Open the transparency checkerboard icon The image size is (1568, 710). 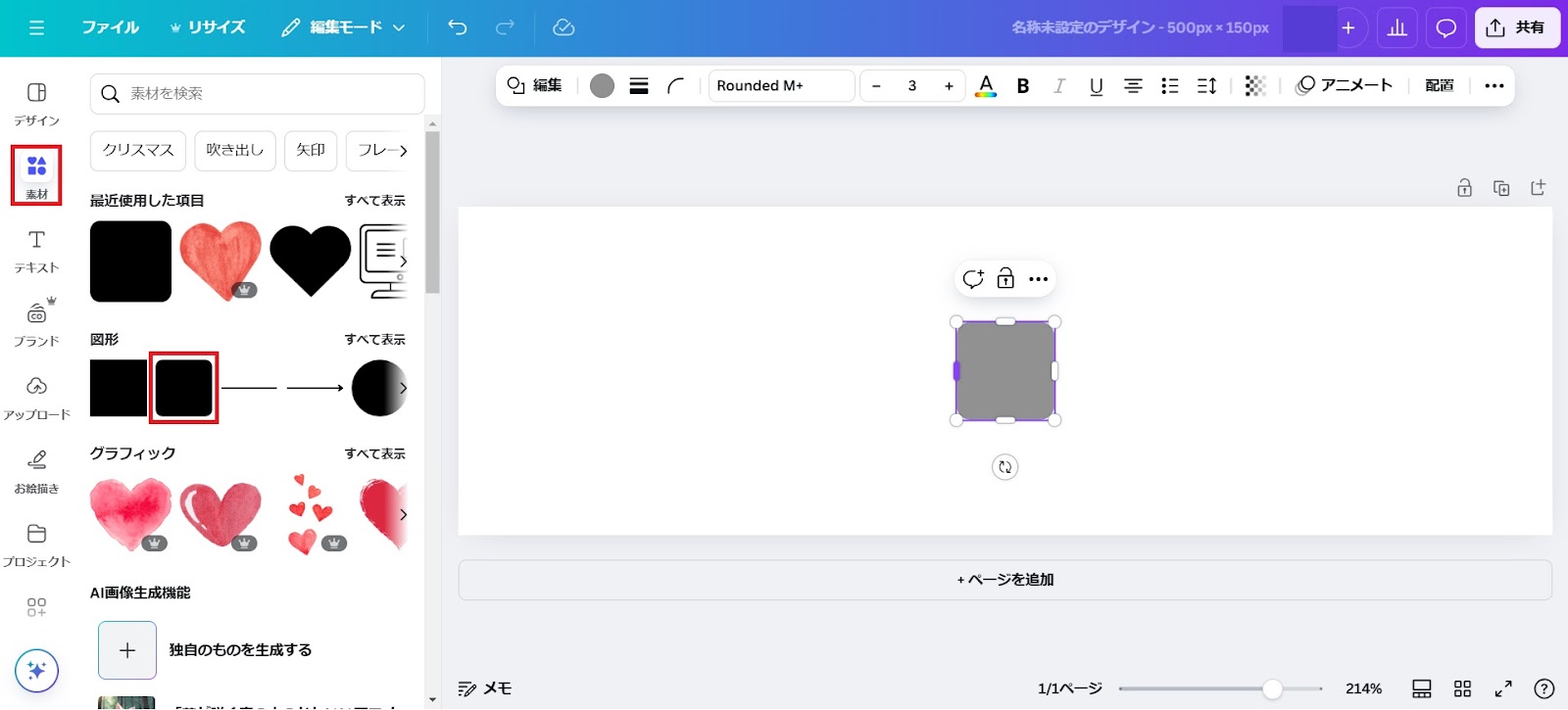pyautogui.click(x=1254, y=86)
